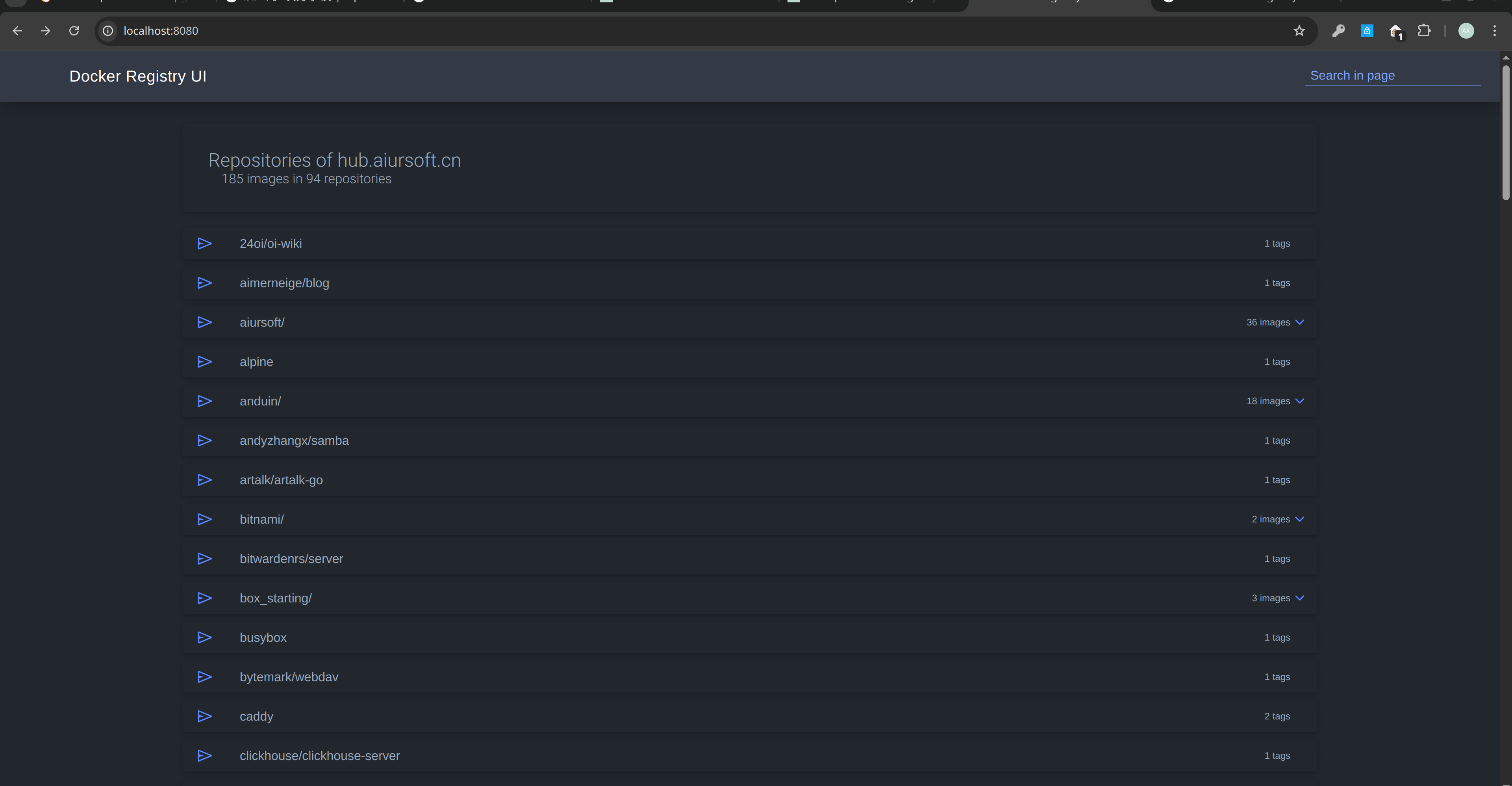This screenshot has height=786, width=1512.
Task: Open the clickhouse/clickhouse-server repository
Action: coord(319,755)
